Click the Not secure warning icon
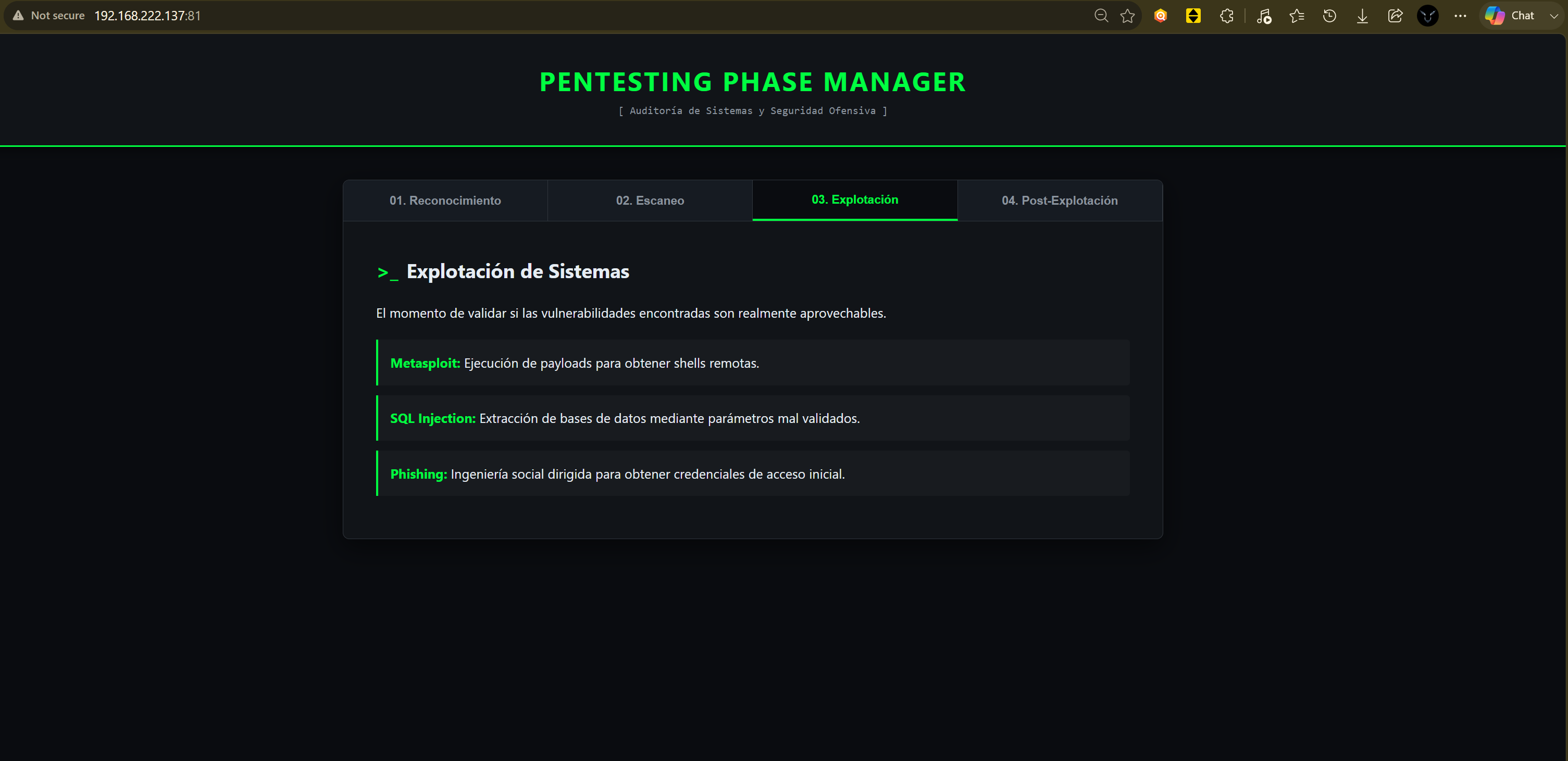1568x761 pixels. (x=18, y=16)
